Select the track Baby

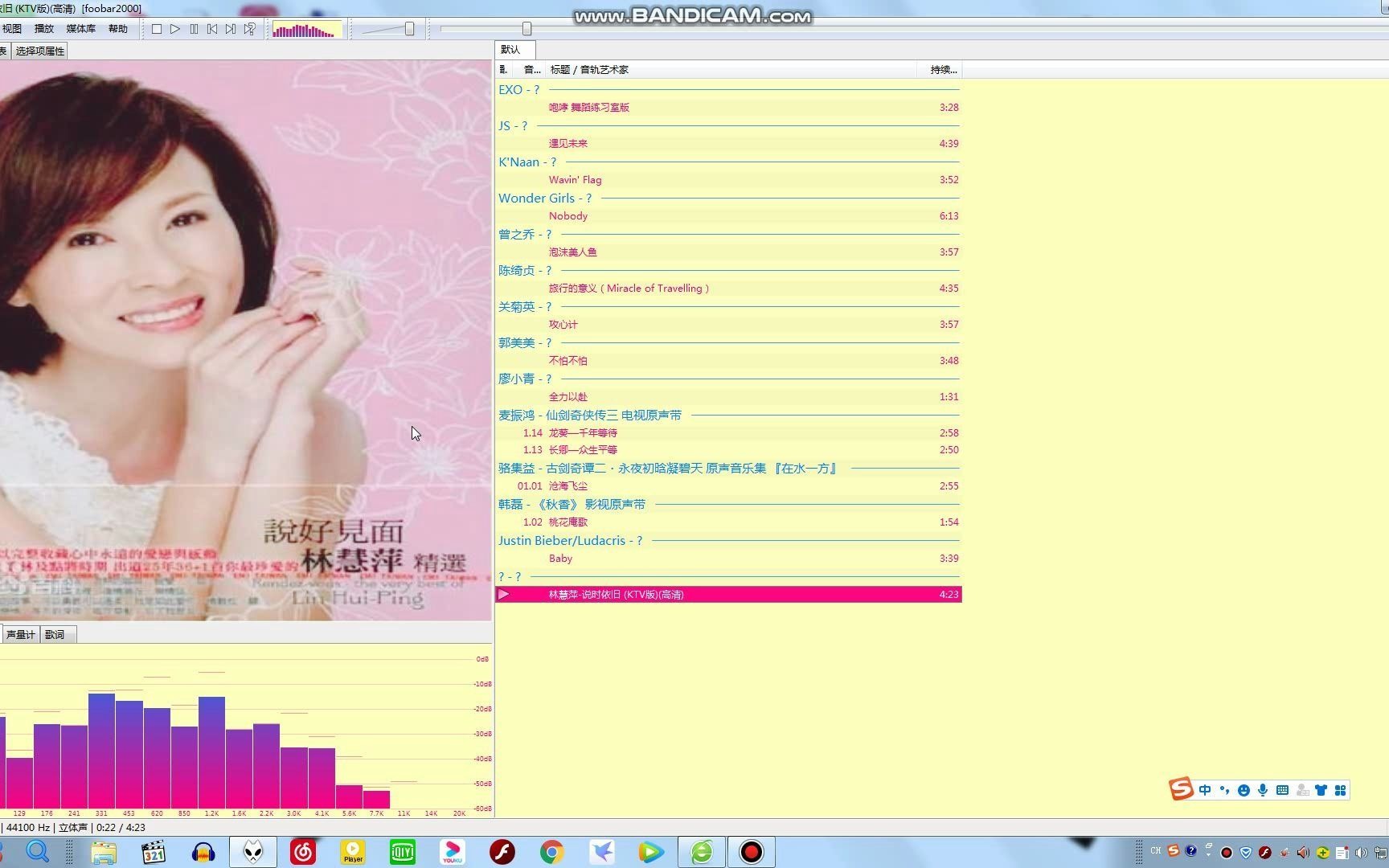click(x=728, y=559)
